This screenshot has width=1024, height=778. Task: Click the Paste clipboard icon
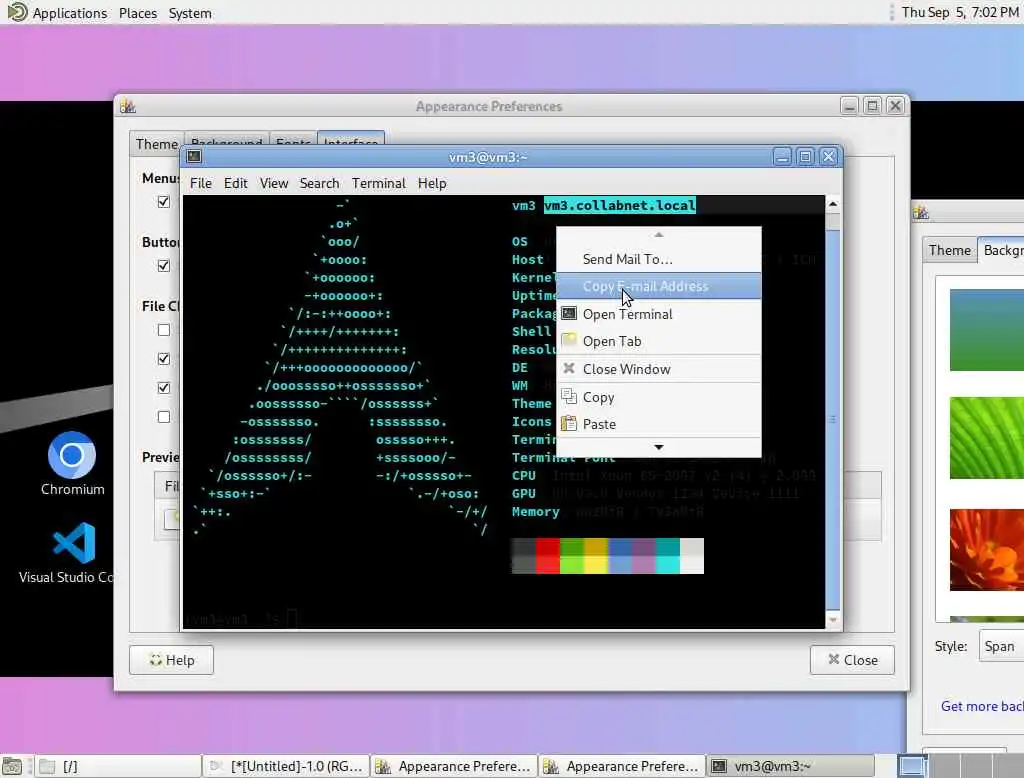[x=569, y=423]
